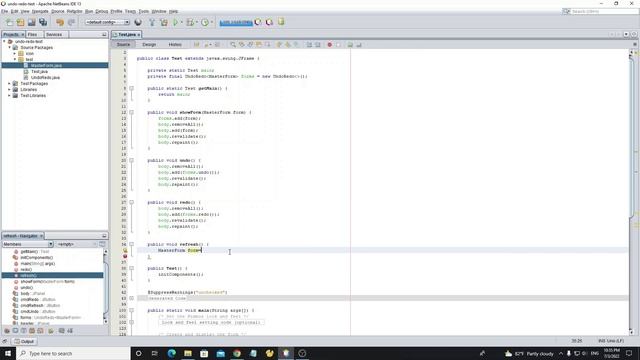The width and height of the screenshot is (640, 360).
Task: Toggle the fourth Navigator filter icon
Action: 32,331
